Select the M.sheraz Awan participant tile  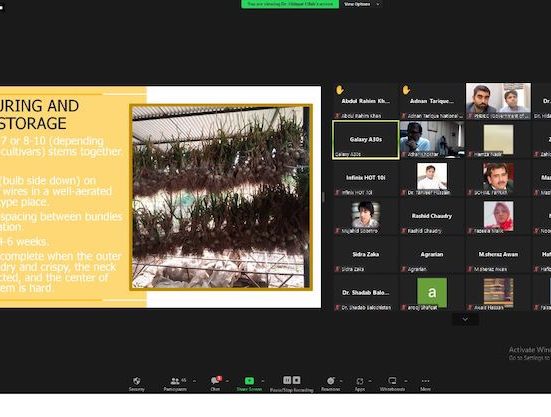pyautogui.click(x=498, y=254)
